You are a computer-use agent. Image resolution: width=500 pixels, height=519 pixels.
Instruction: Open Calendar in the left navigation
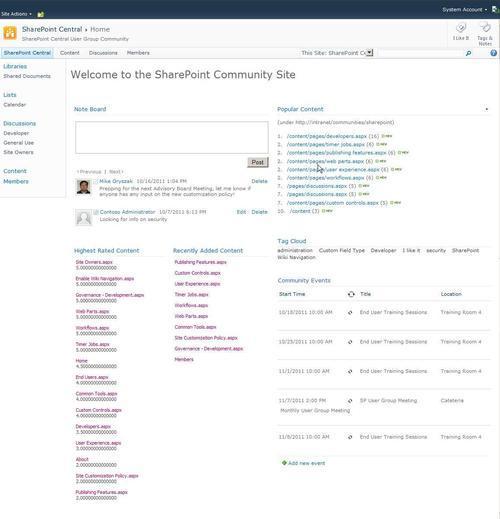click(x=15, y=105)
